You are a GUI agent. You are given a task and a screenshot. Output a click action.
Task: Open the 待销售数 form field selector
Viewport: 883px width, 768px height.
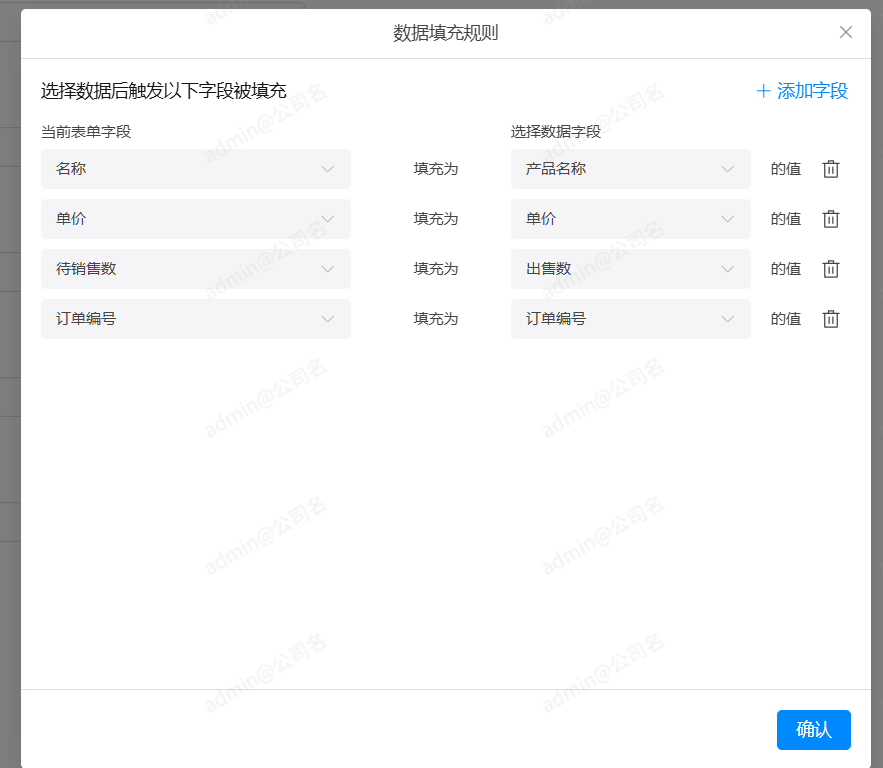(195, 269)
